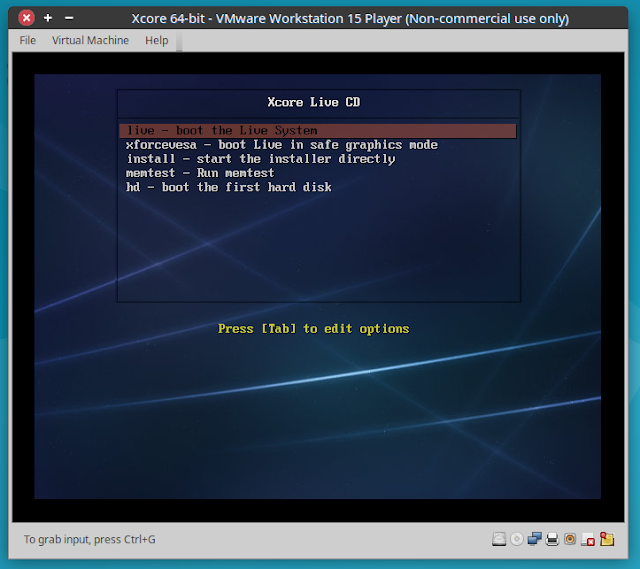Screen dimensions: 640x569
Task: Select 'memtest - Run memtest' entry
Action: [x=200, y=173]
